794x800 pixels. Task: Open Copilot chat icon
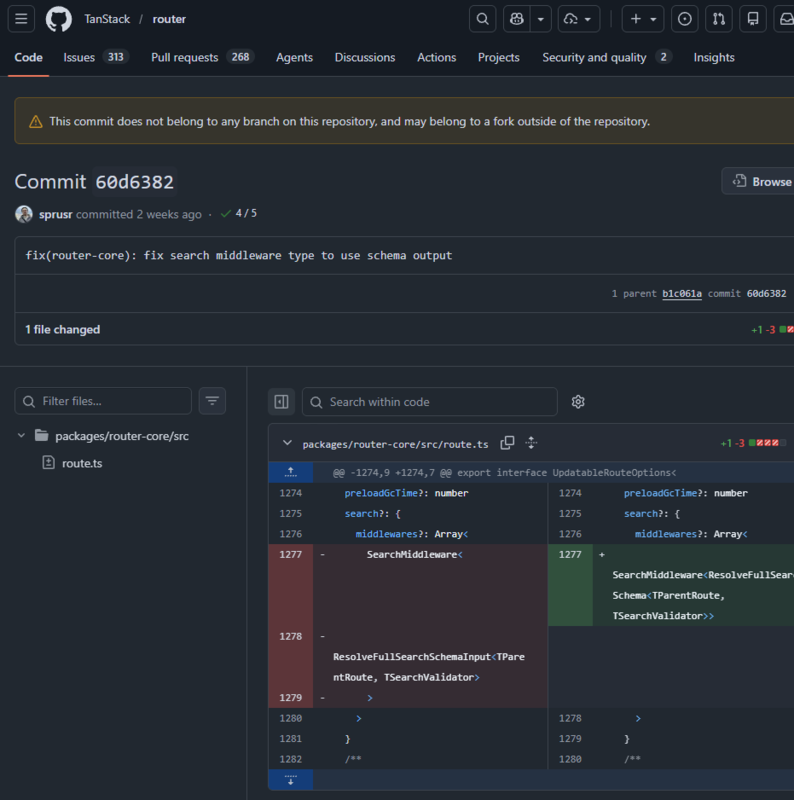(516, 19)
